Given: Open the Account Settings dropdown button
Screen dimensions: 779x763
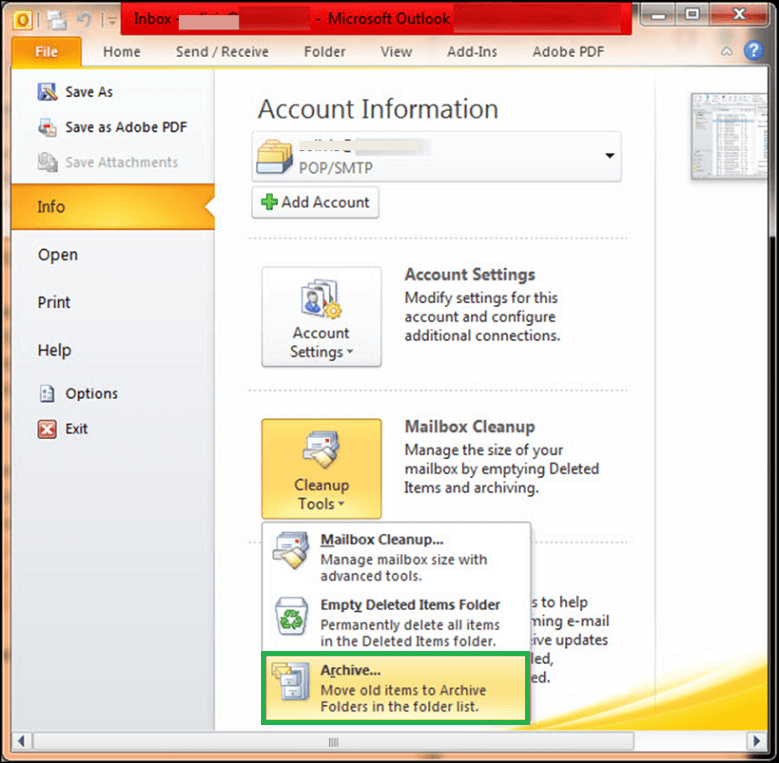Looking at the screenshot, I should [x=321, y=317].
